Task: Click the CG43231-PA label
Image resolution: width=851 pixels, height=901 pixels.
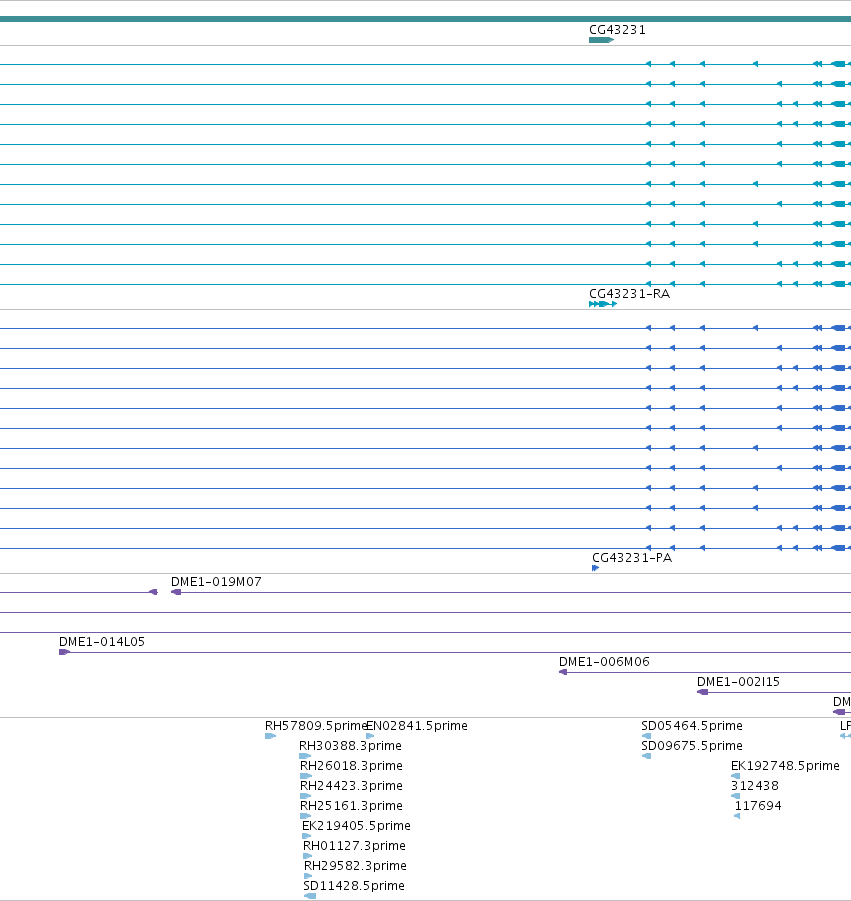Action: point(631,557)
